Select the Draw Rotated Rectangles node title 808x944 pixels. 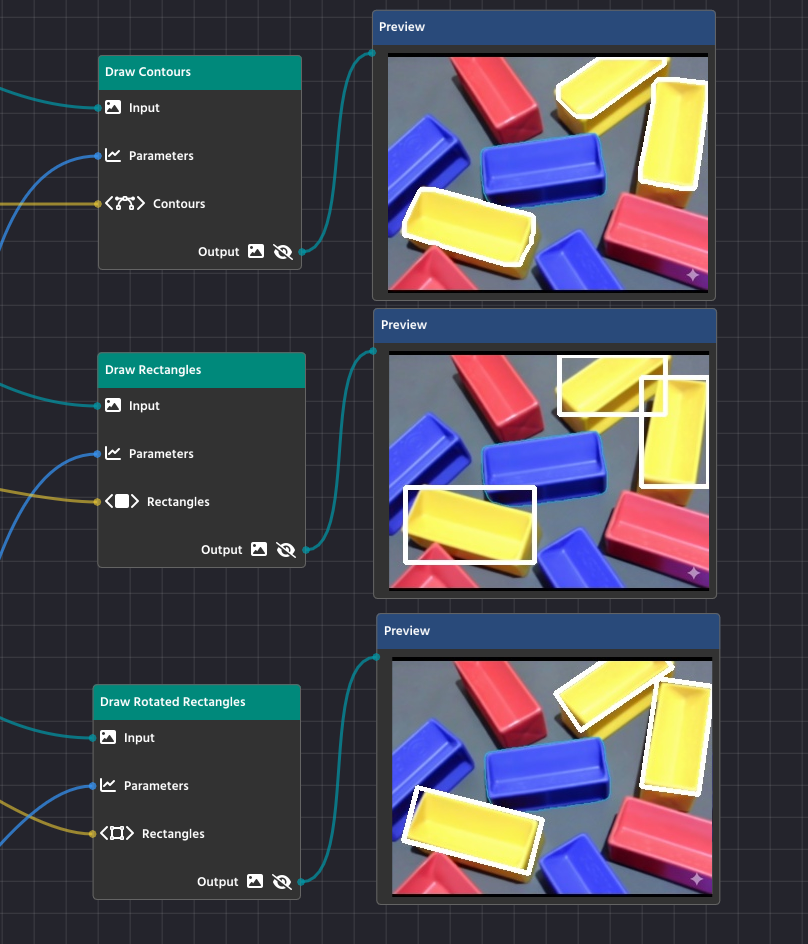click(196, 702)
